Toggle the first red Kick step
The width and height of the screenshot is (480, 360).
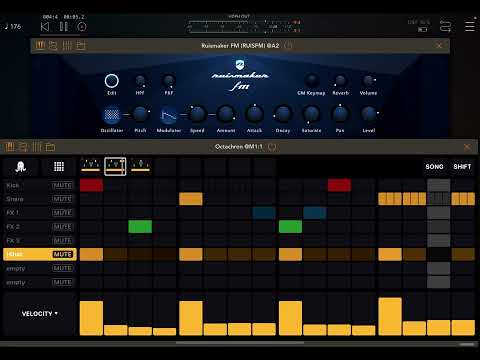(x=91, y=185)
